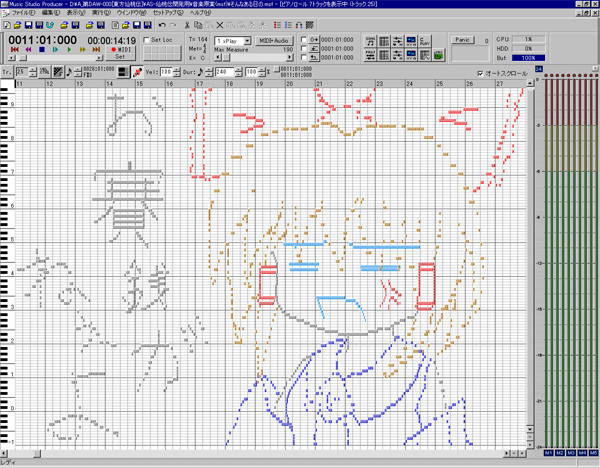Screen dimensions: 600x468
Task: Click the checkered grid icon beside track number
Action: 57,72
